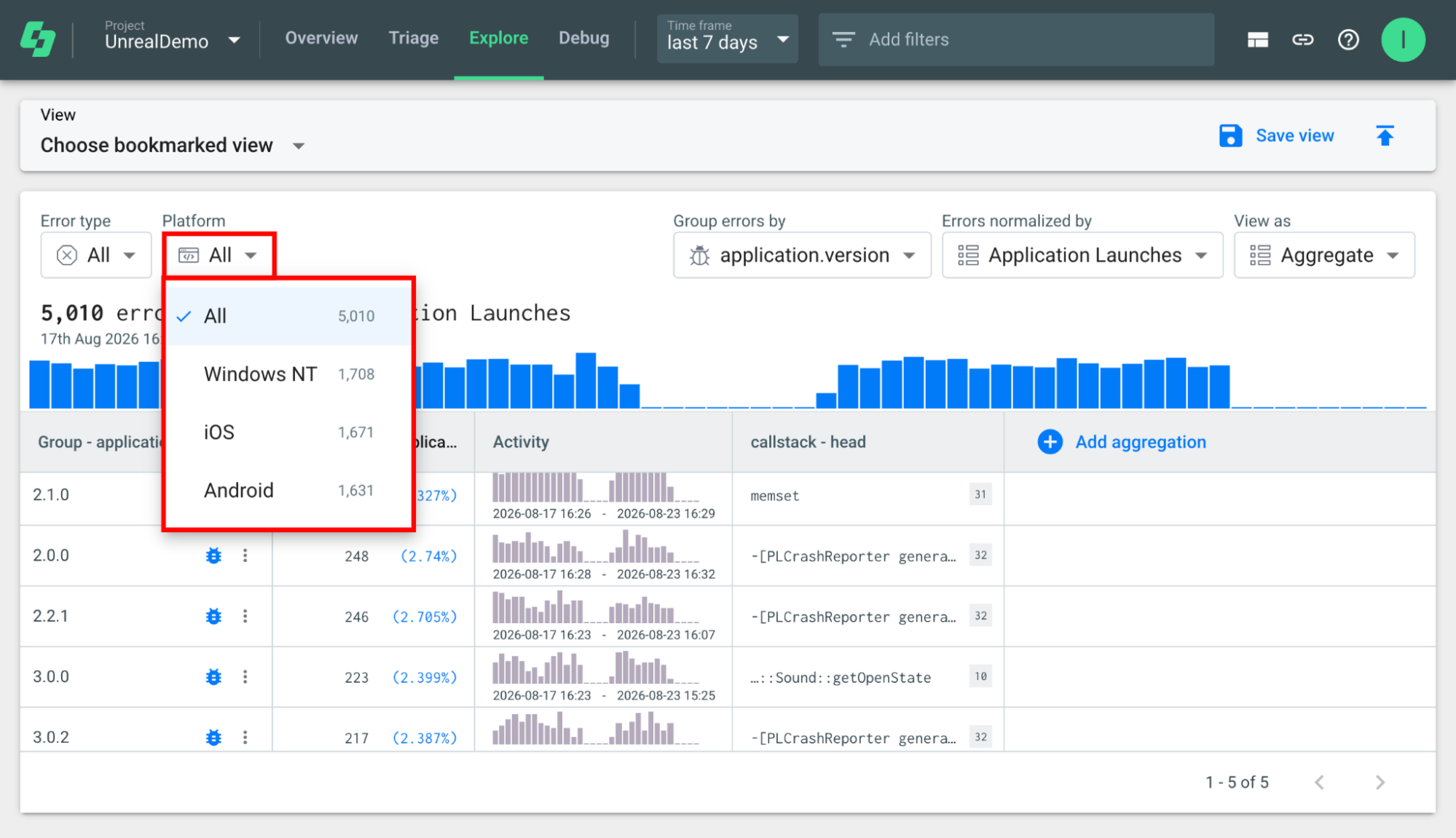Choose Windows NT platform

coord(290,374)
